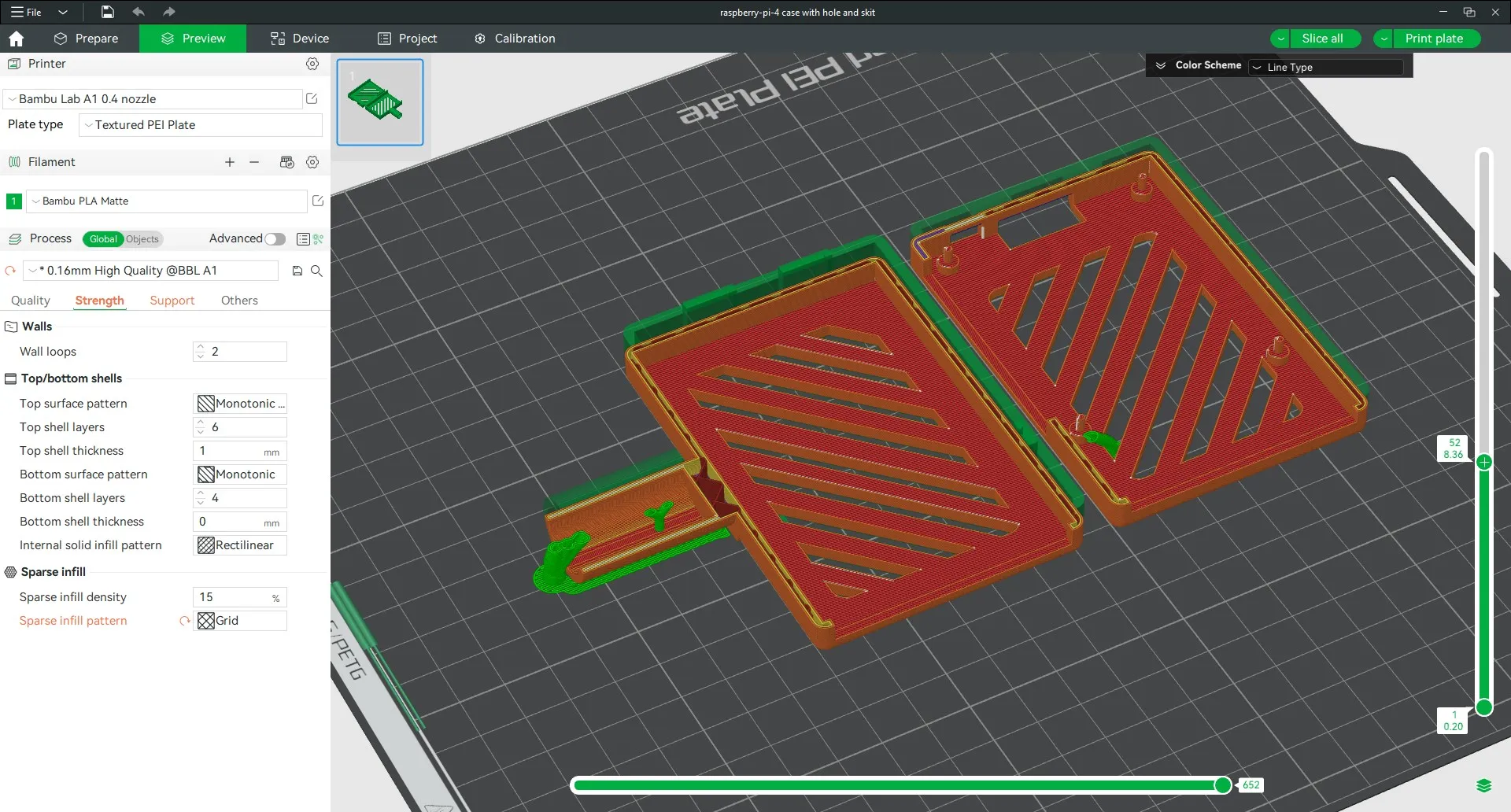Image resolution: width=1511 pixels, height=812 pixels.
Task: Switch to the Support settings tab
Action: coord(172,301)
